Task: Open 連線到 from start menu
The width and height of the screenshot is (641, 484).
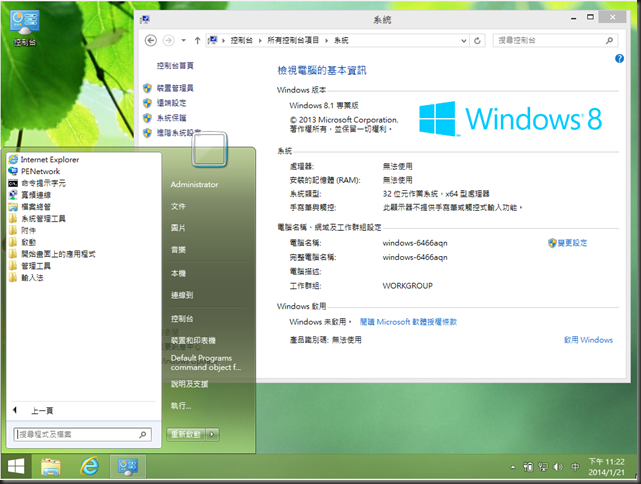Action: 182,295
